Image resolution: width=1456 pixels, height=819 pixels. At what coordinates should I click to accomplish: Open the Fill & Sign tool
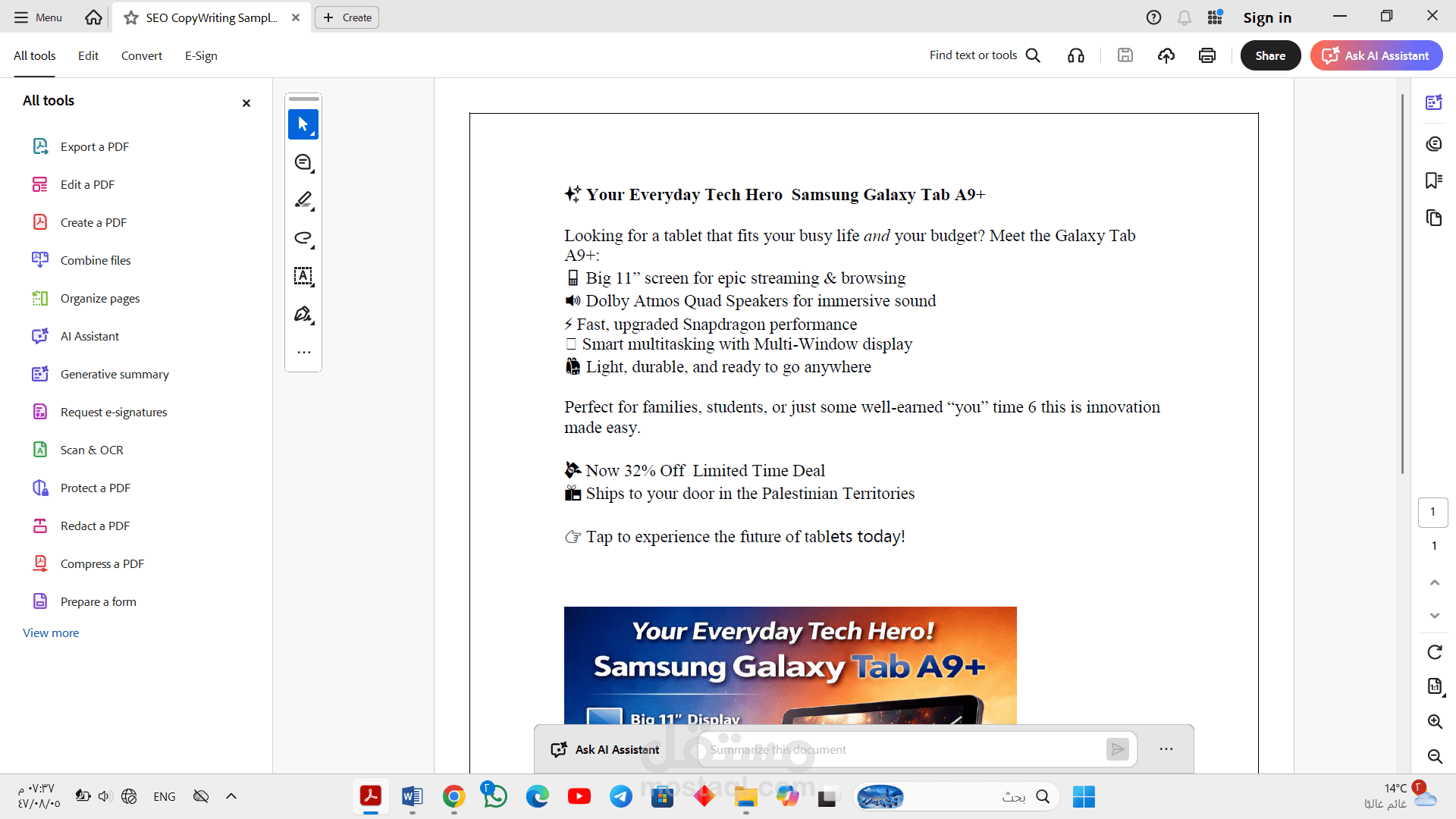coord(303,314)
